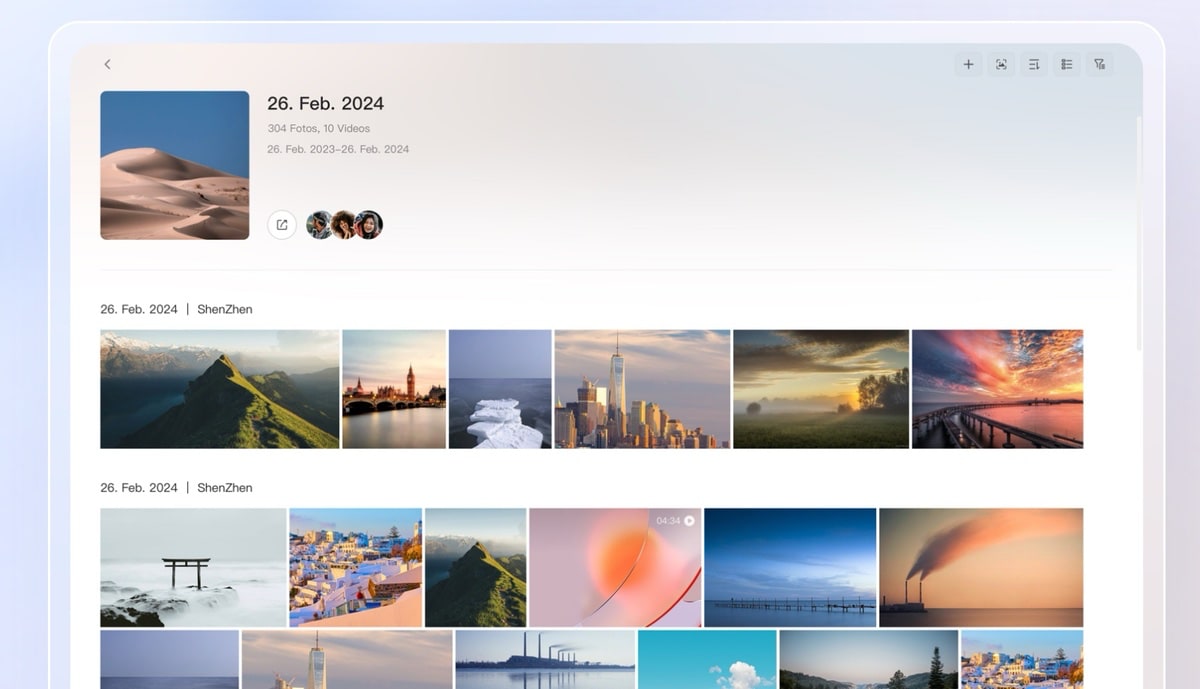Switch to list view layout

[x=1067, y=64]
